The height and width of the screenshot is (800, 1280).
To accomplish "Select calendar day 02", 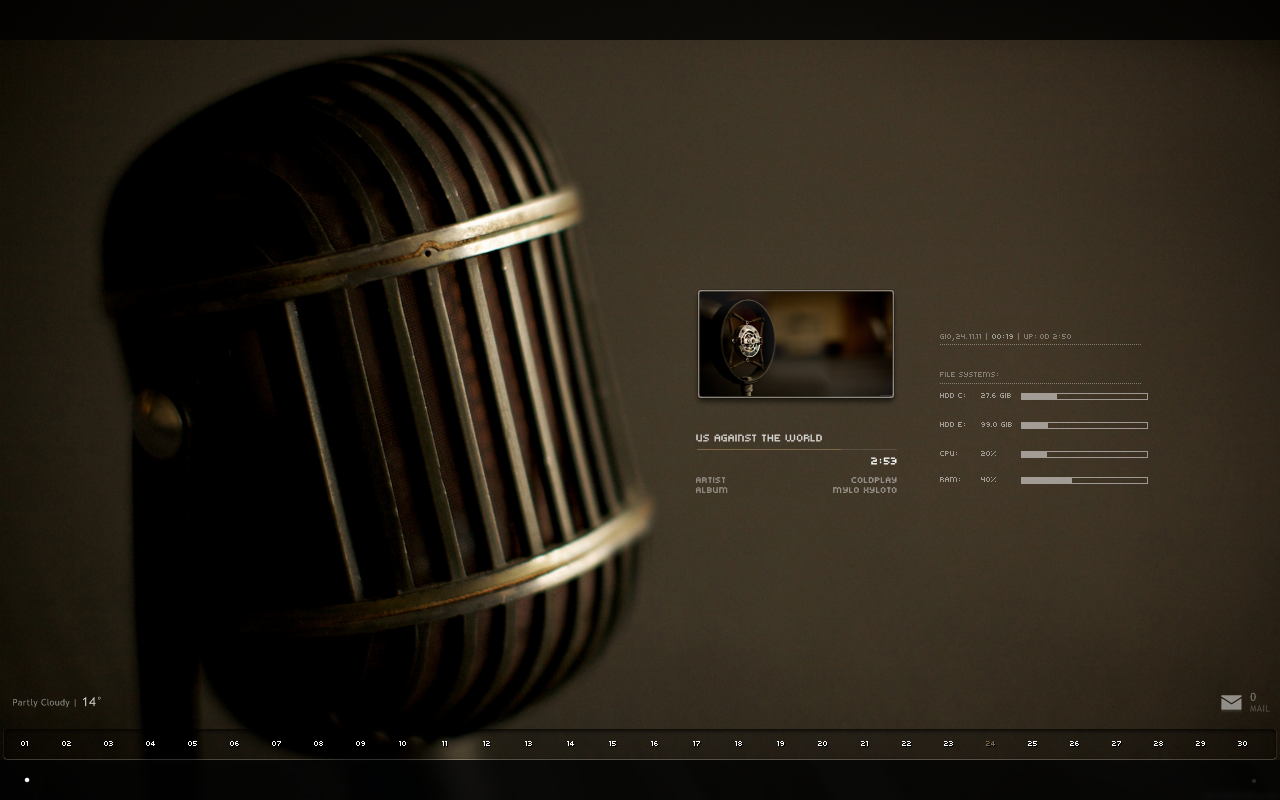I will tap(66, 743).
